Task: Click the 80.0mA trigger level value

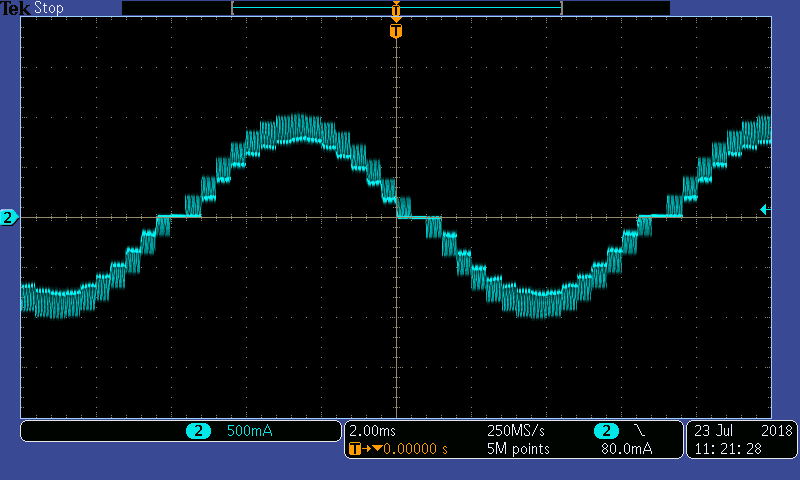Action: click(x=626, y=449)
